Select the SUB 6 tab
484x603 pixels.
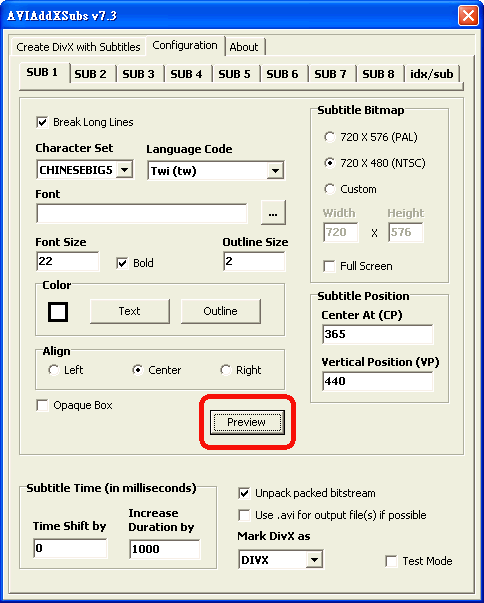click(x=283, y=74)
